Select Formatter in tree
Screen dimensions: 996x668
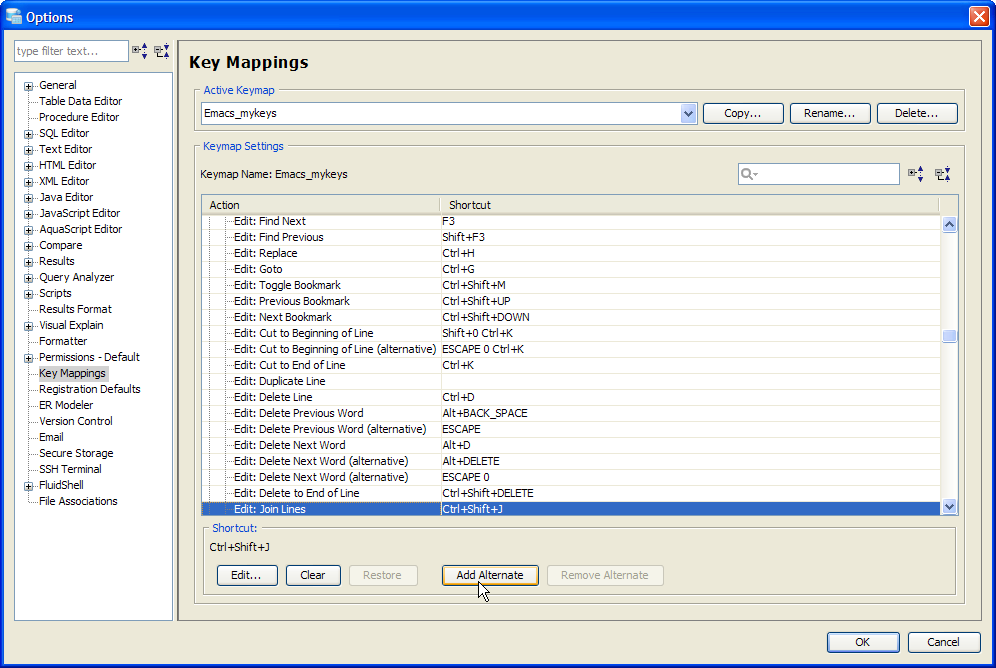pos(63,341)
